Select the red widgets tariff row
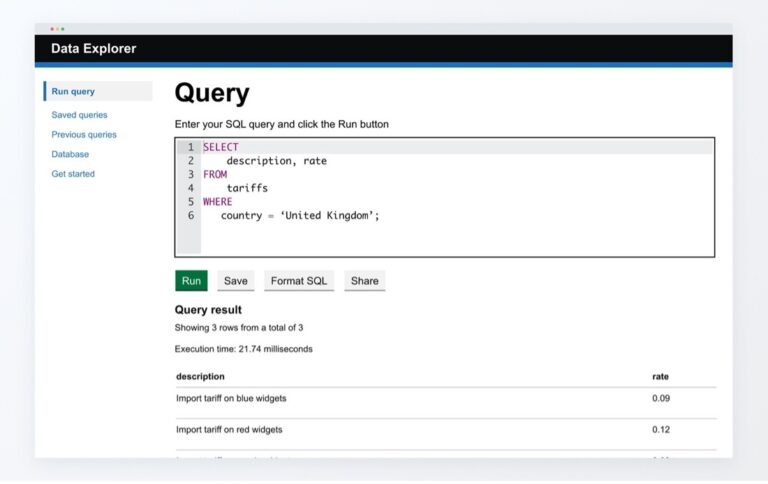768x484 pixels. point(229,430)
